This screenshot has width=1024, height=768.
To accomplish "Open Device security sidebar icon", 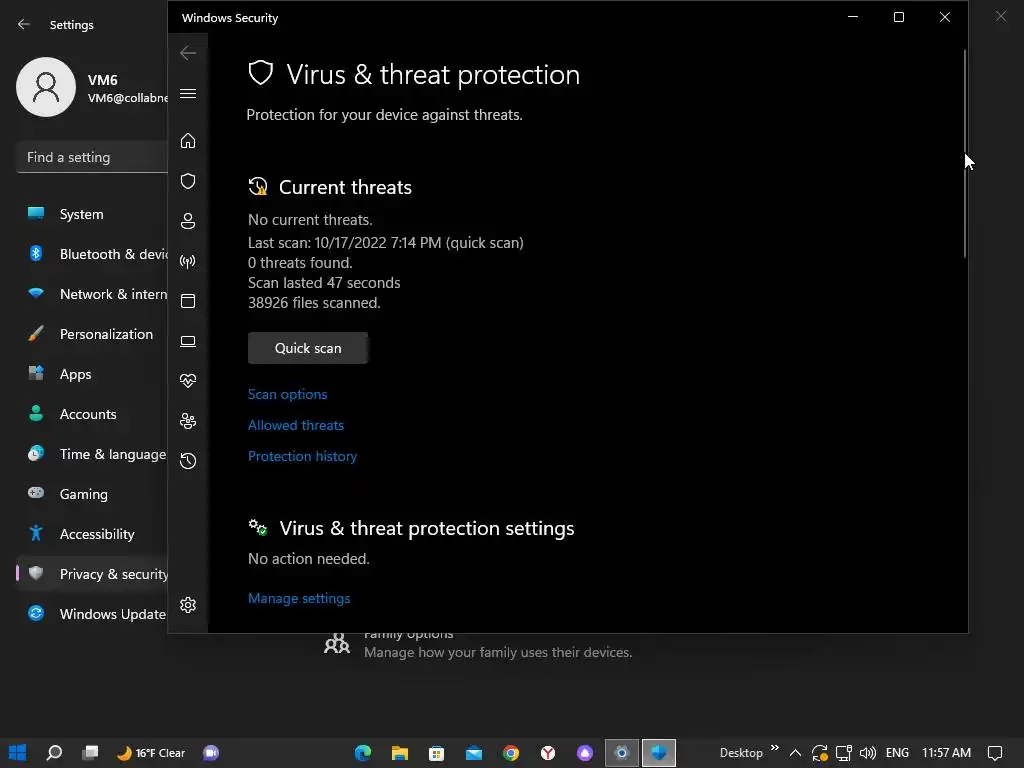I will [x=187, y=341].
